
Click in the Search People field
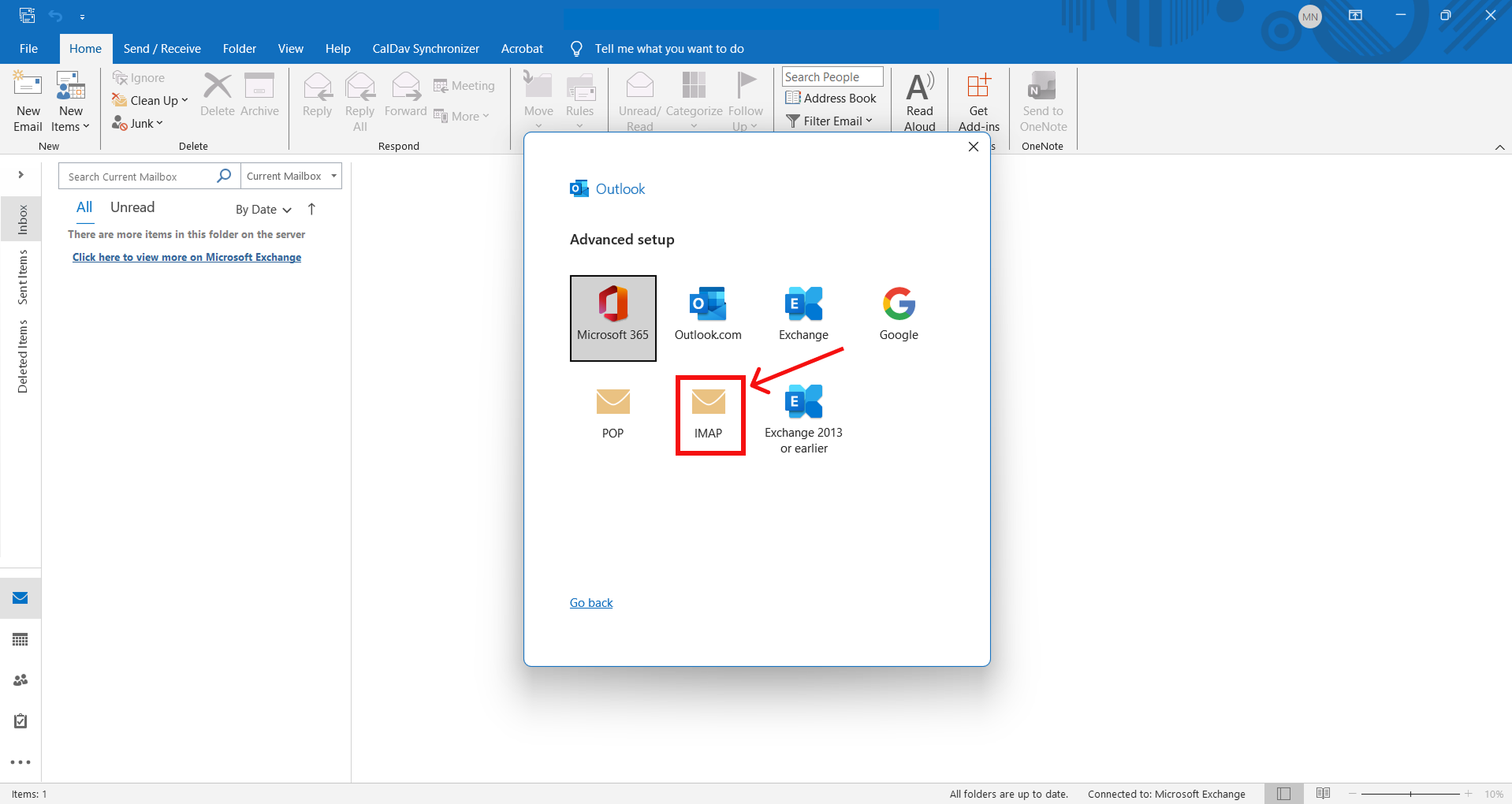coord(832,76)
